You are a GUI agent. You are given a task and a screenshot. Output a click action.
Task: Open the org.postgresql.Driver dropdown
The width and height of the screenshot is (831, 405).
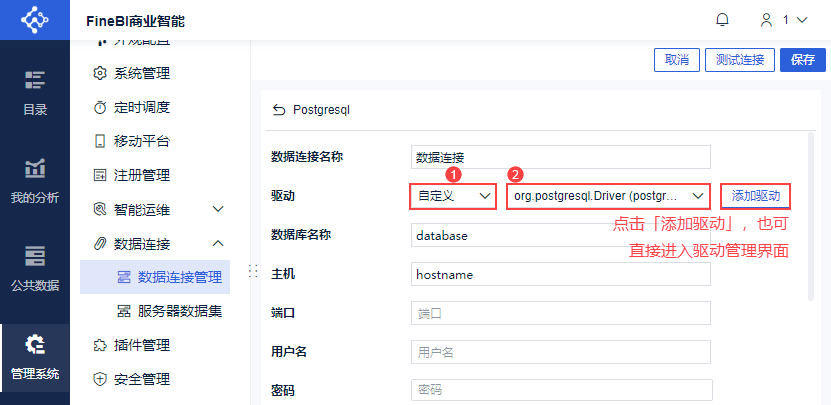click(608, 196)
